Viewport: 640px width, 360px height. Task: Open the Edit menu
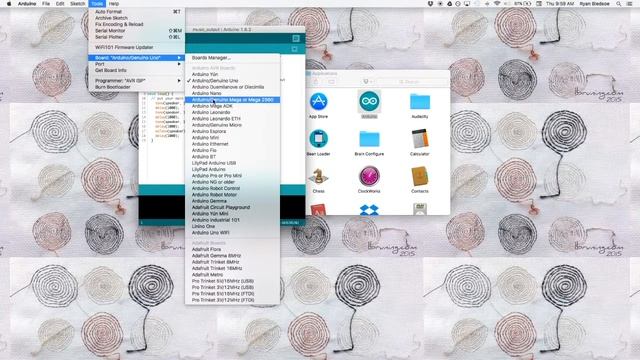tap(60, 4)
